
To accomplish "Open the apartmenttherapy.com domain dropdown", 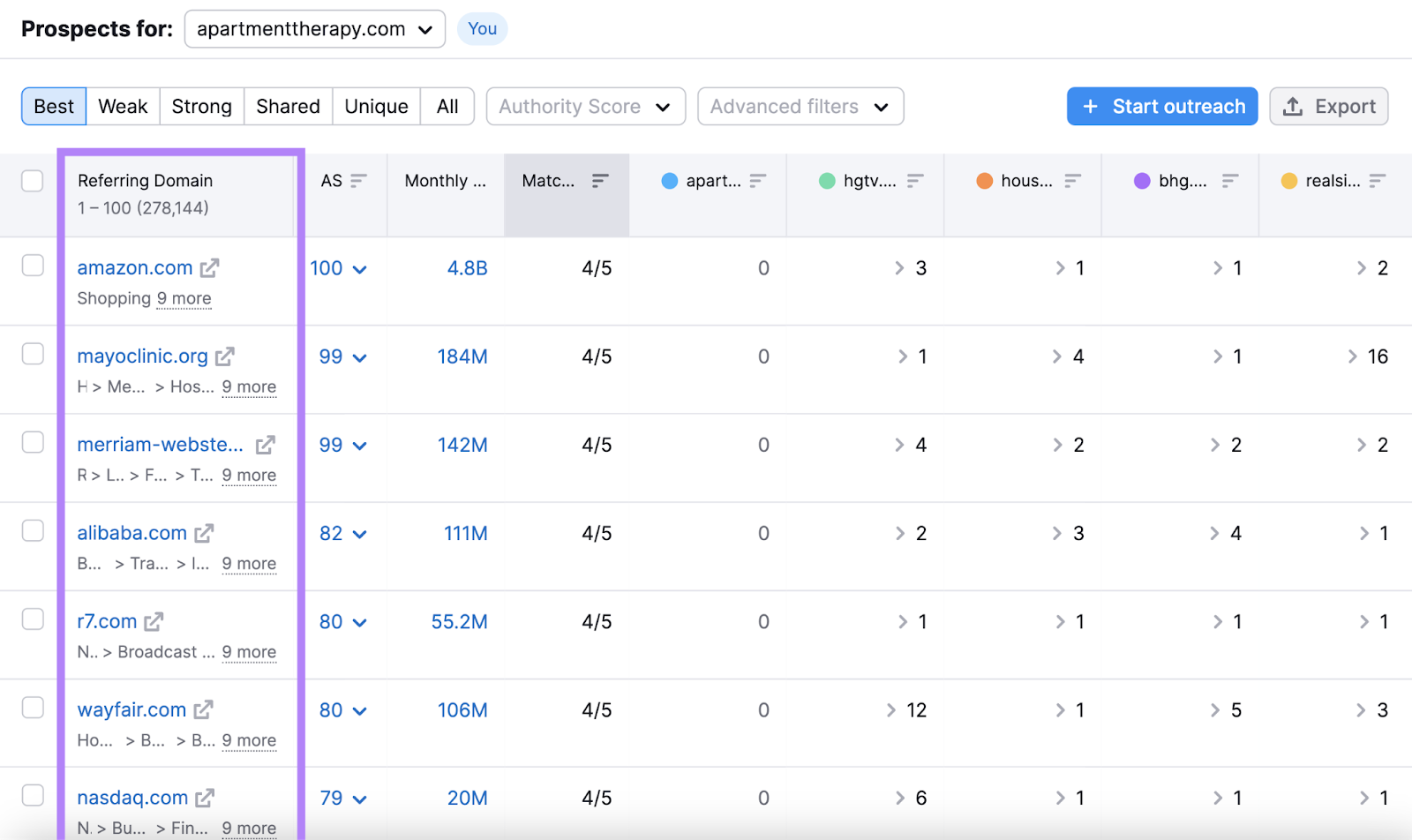I will pos(313,28).
